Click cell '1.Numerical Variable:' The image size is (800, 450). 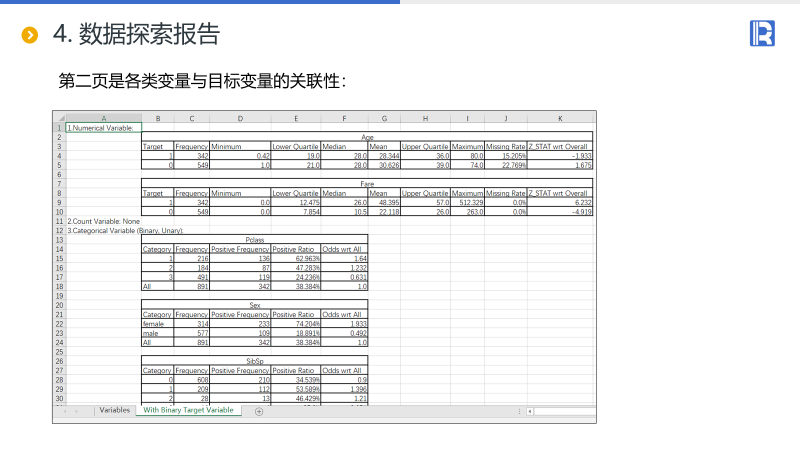pos(104,128)
